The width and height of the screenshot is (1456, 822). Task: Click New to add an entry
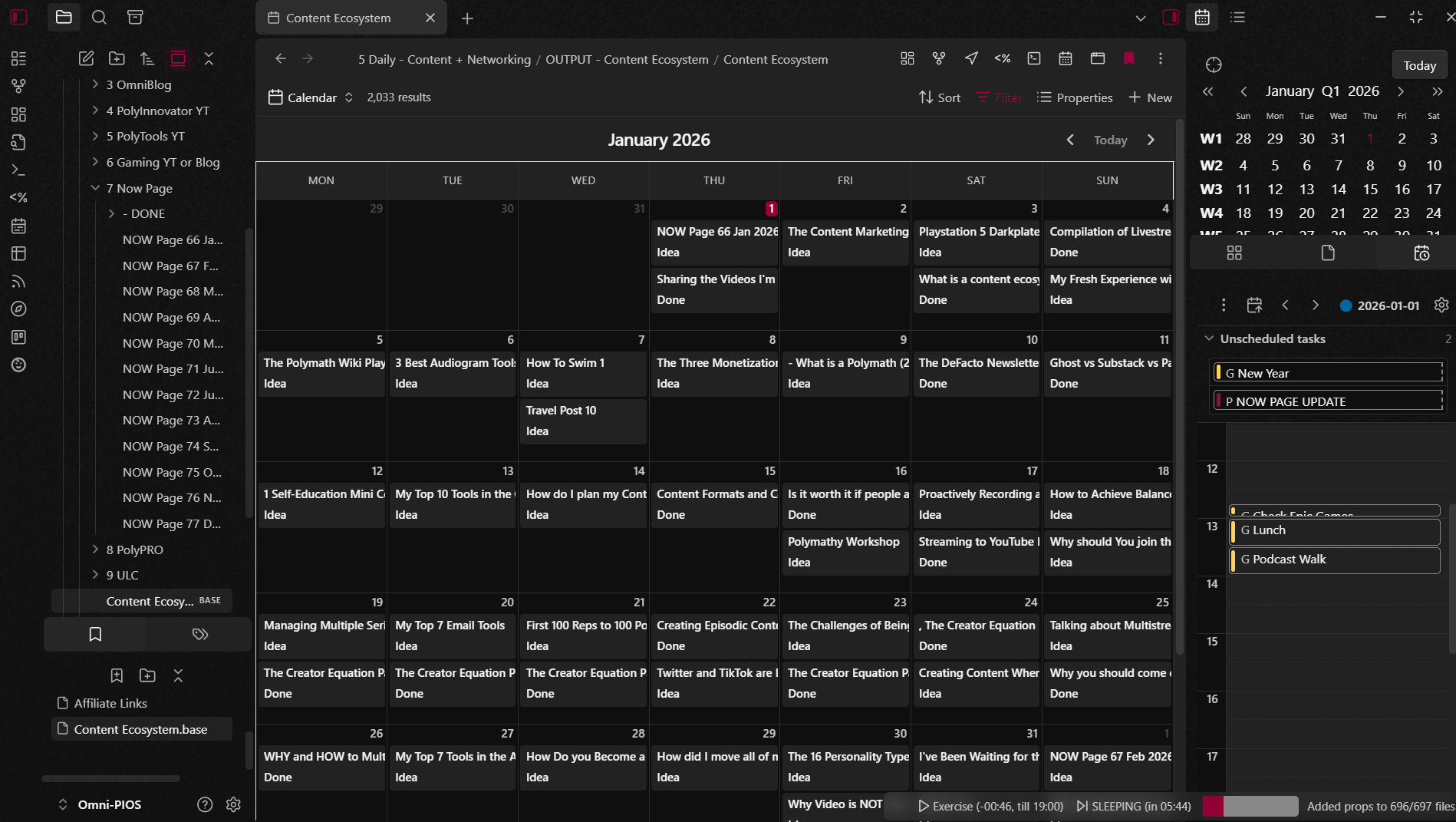(x=1150, y=97)
